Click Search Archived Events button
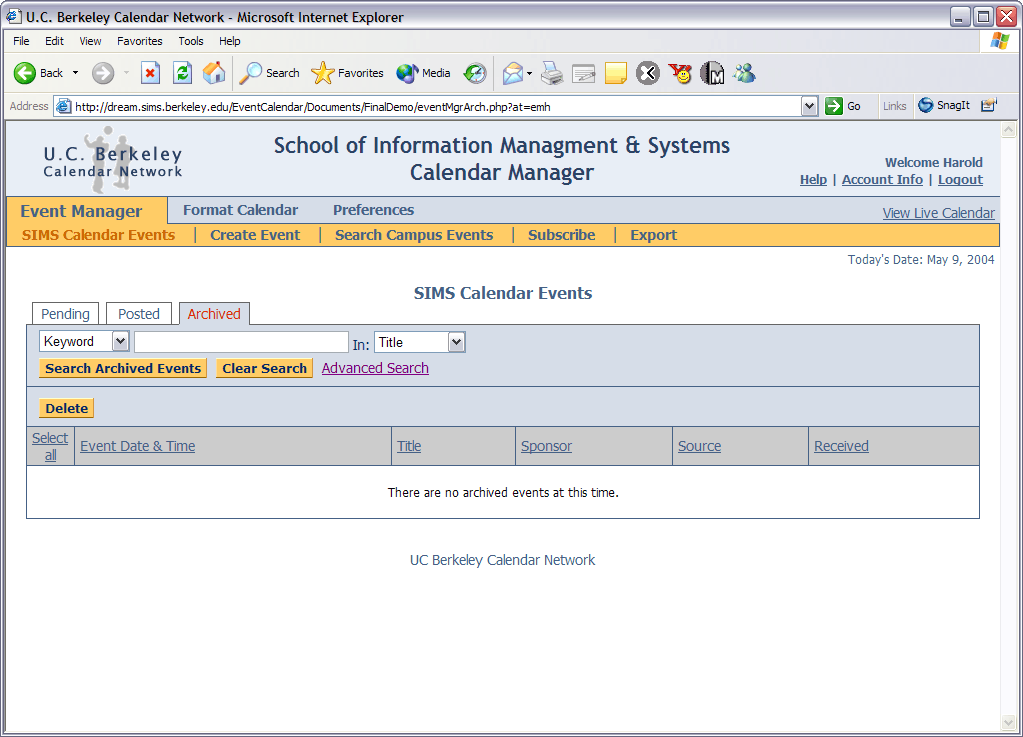This screenshot has height=737, width=1023. point(123,368)
